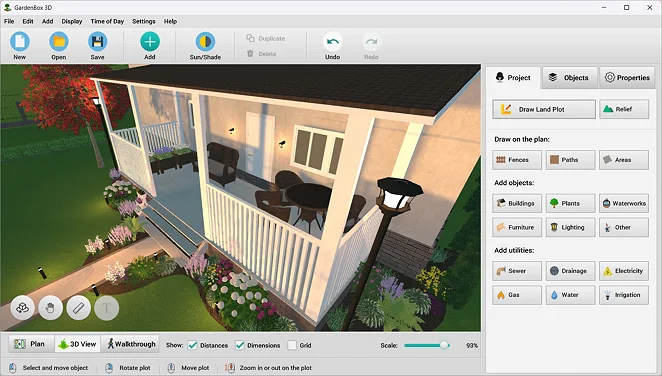Open the Other objects category
The width and height of the screenshot is (662, 376).
(624, 227)
